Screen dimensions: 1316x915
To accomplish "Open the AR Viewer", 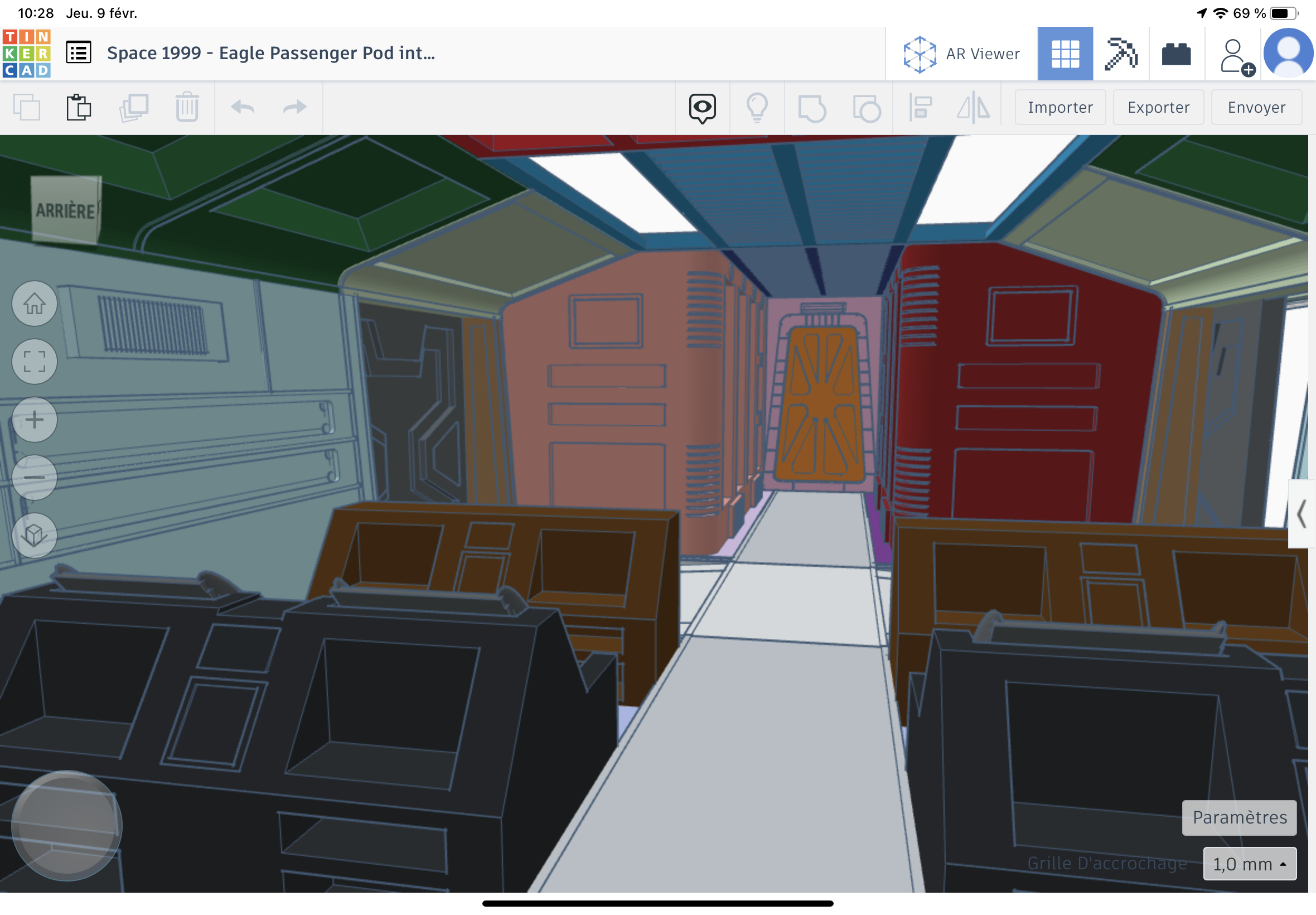I will click(x=962, y=54).
